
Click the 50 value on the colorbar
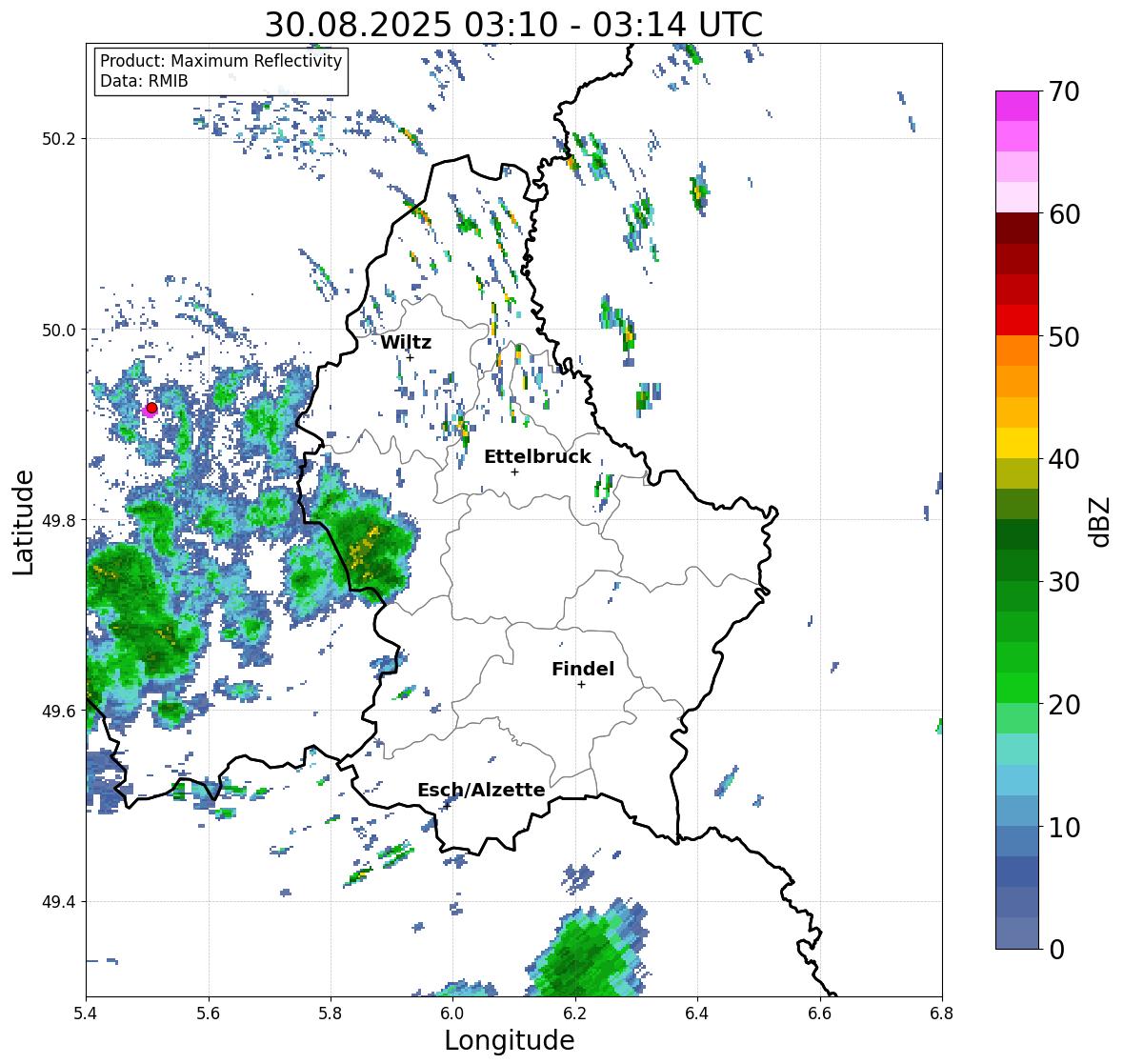tap(1064, 337)
